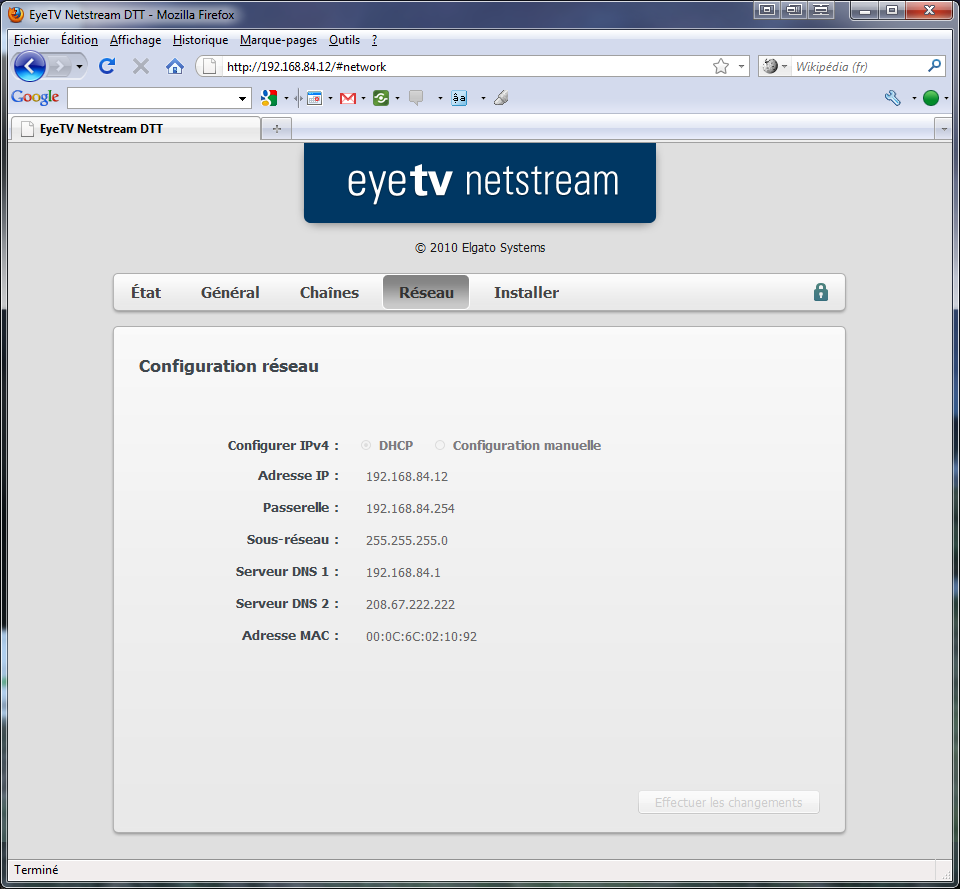The height and width of the screenshot is (889, 960).
Task: Open Google Toolbar wrench settings
Action: [893, 98]
